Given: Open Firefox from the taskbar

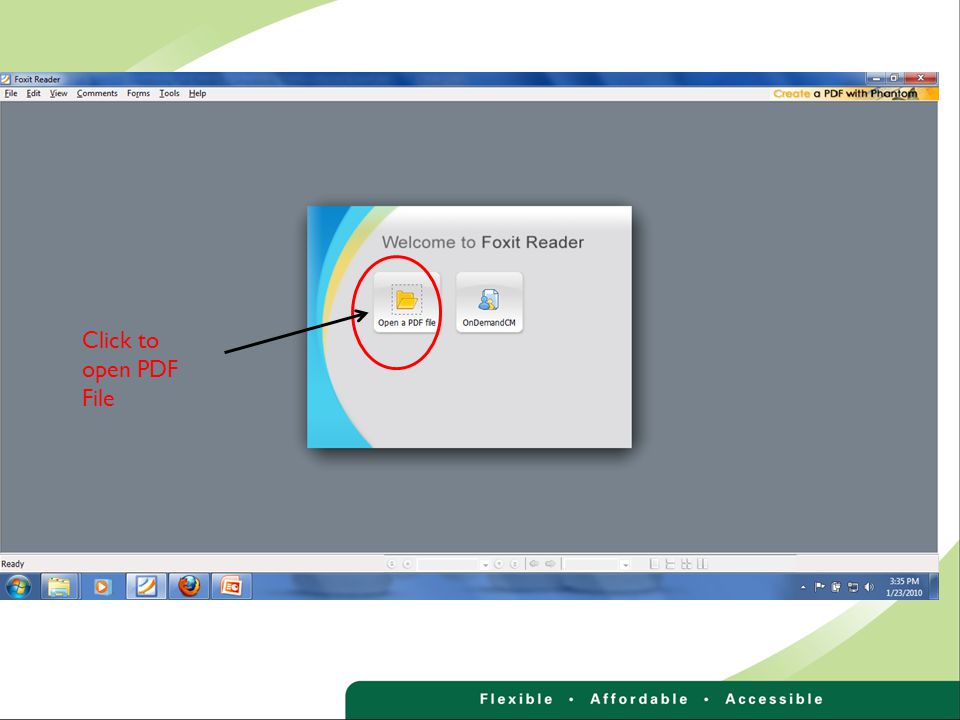Looking at the screenshot, I should click(189, 587).
